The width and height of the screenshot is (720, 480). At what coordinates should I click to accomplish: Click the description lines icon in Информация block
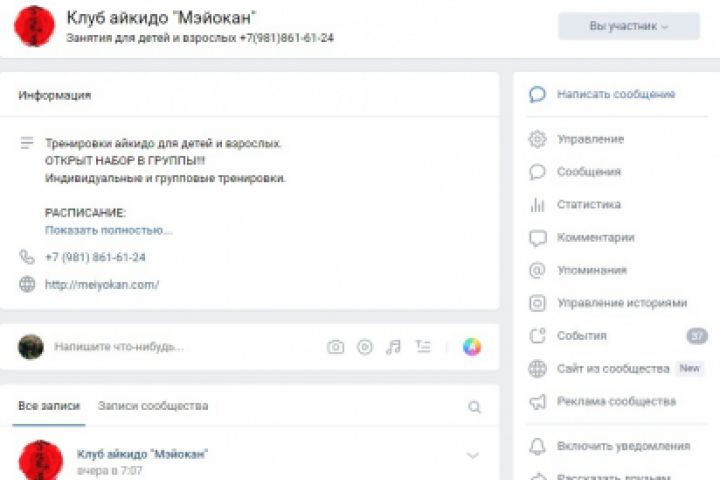pos(27,143)
